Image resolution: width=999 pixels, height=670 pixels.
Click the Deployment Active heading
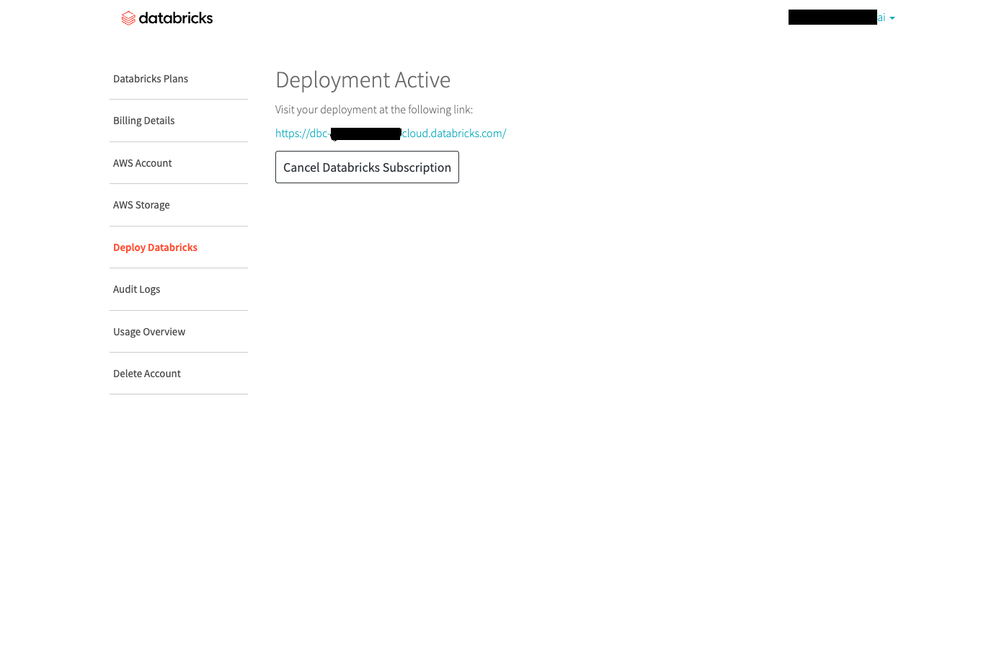pyautogui.click(x=363, y=80)
